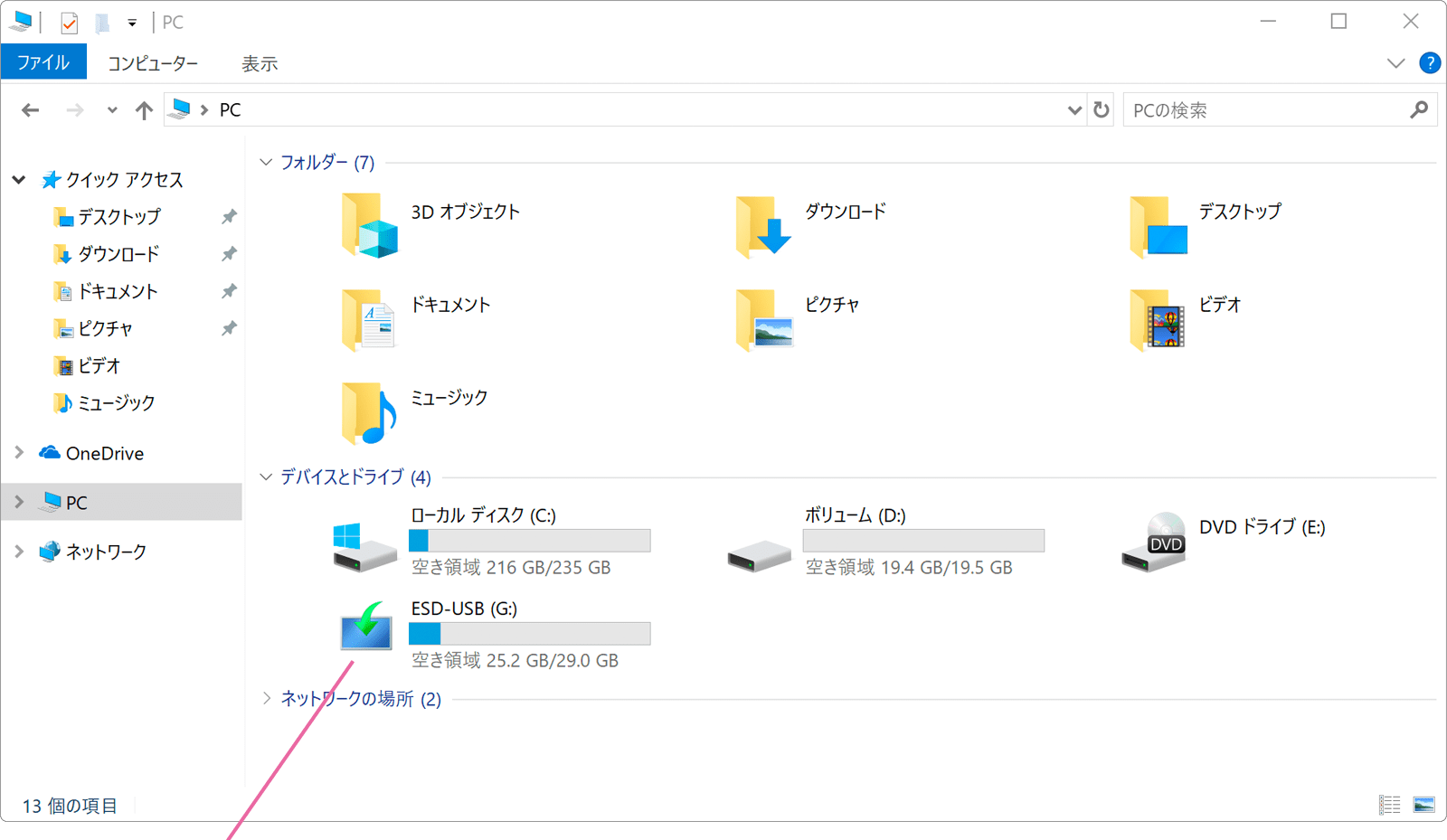
Task: Select ビデオ in quick access sidebar
Action: click(99, 365)
